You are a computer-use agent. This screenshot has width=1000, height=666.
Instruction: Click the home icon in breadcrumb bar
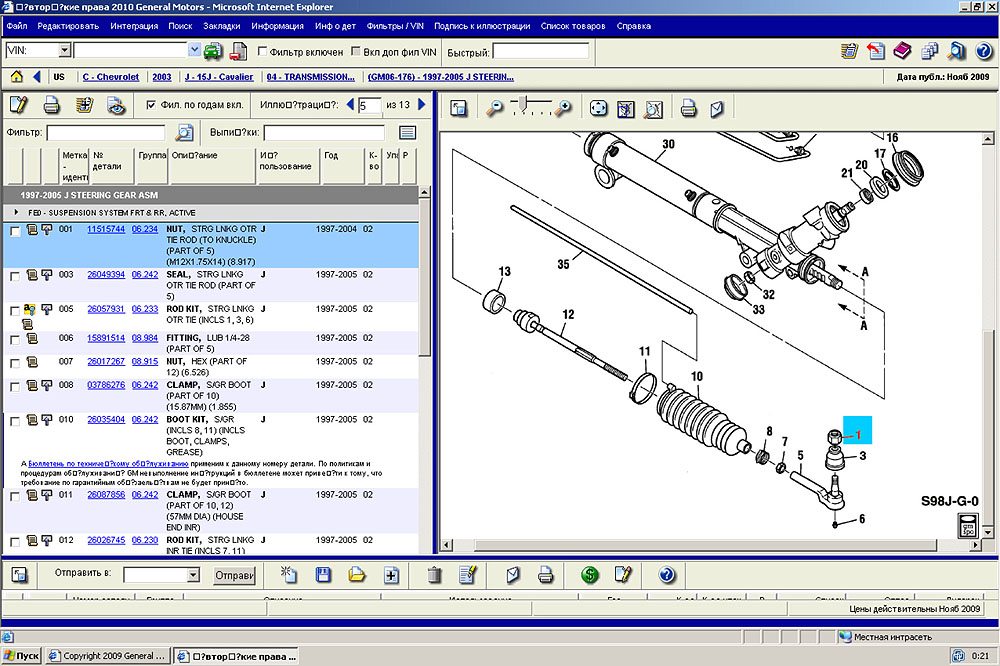17,77
